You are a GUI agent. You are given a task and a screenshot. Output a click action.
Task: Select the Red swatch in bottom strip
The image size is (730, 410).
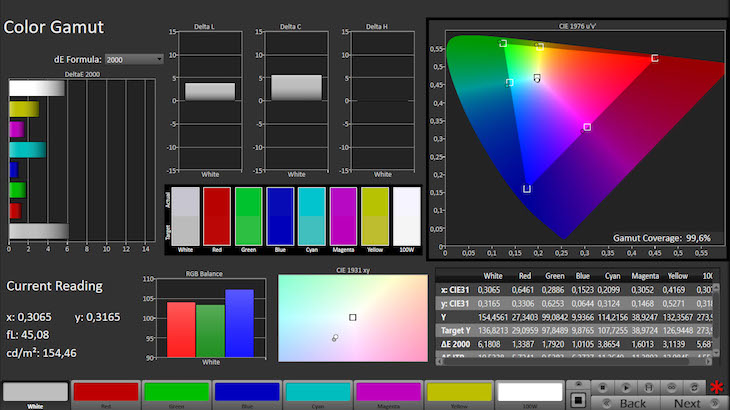104,392
